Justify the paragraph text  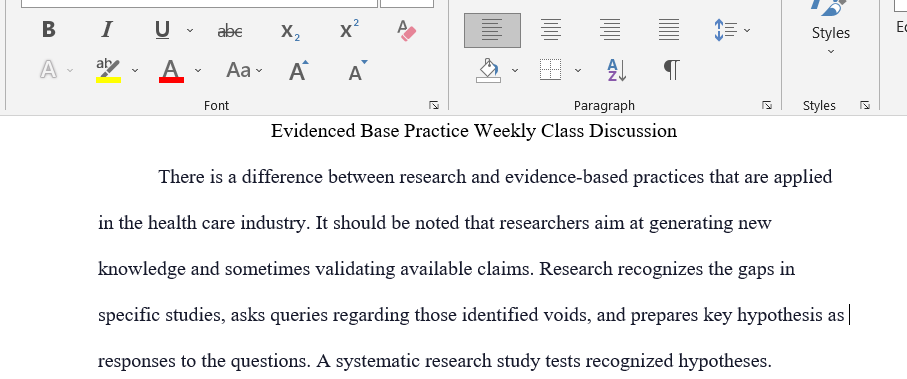coord(669,30)
